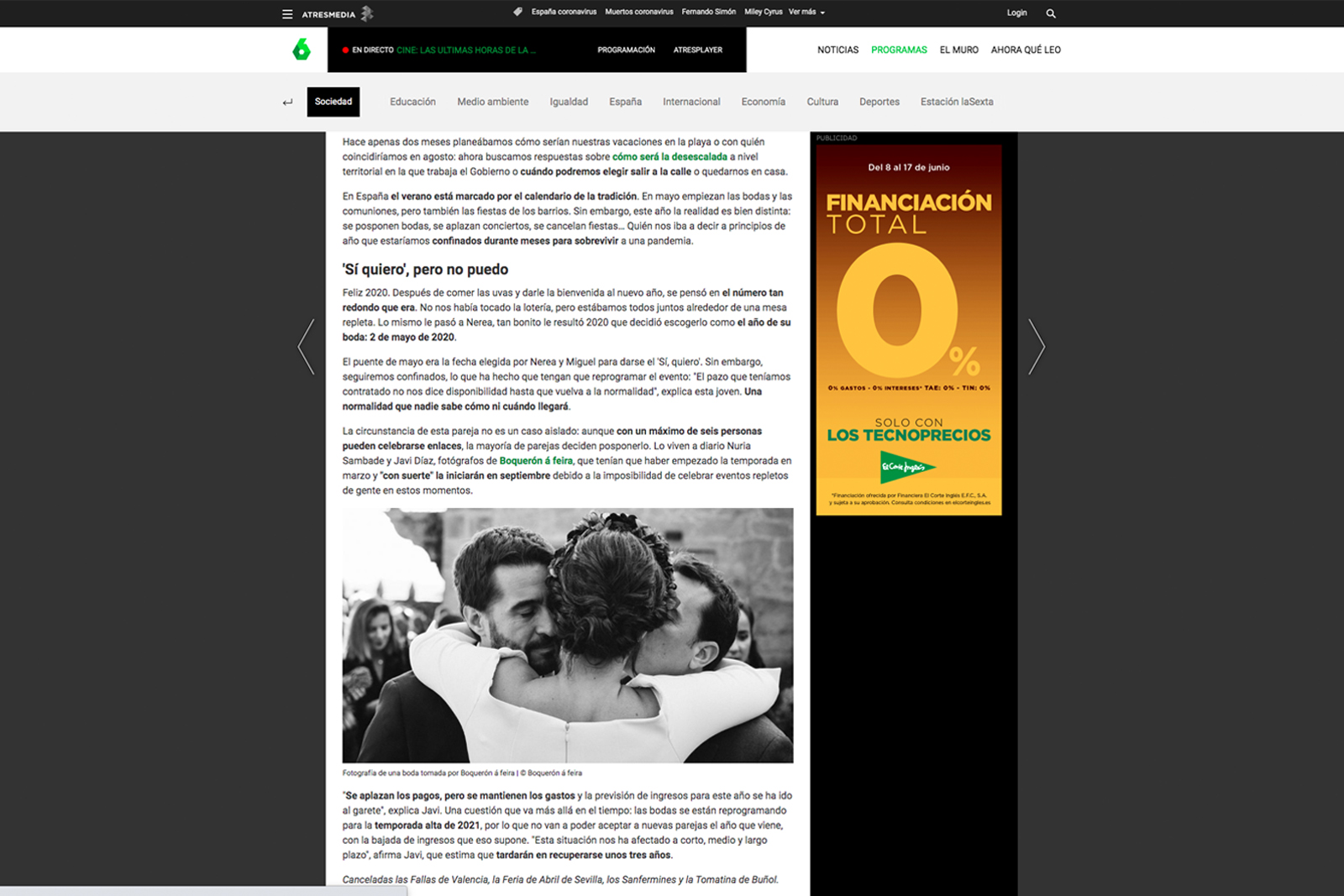The image size is (1344, 896).
Task: Click the PUBLICIDAD label above the ad
Action: point(837,138)
